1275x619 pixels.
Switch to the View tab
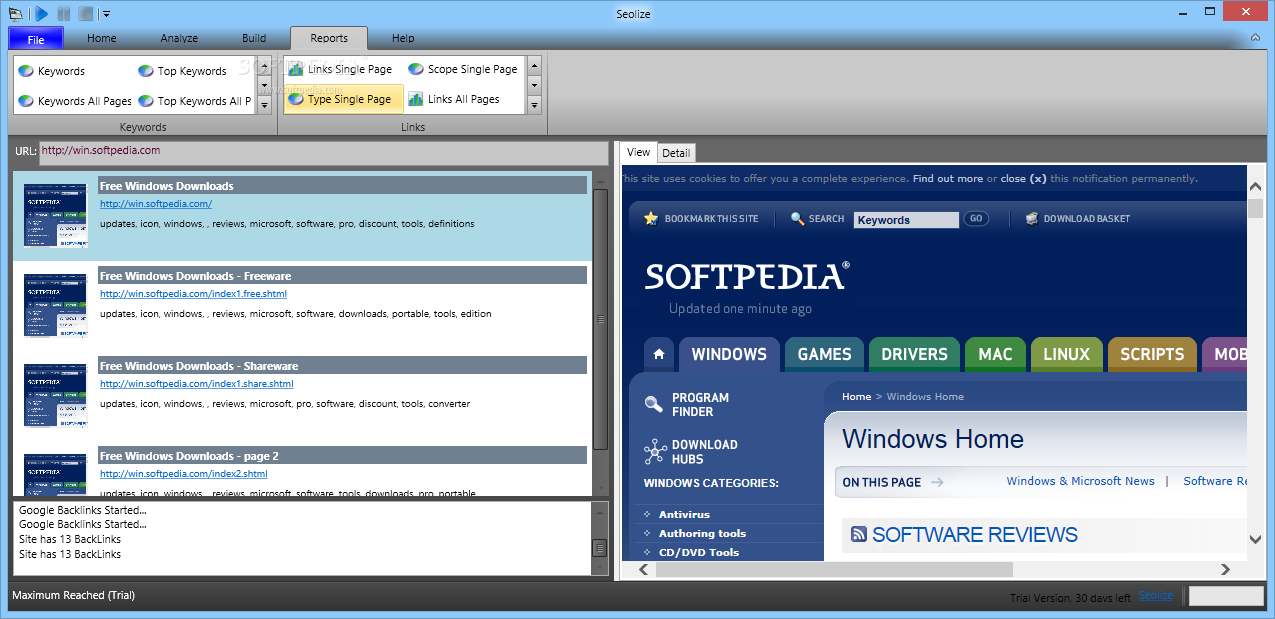coord(638,152)
